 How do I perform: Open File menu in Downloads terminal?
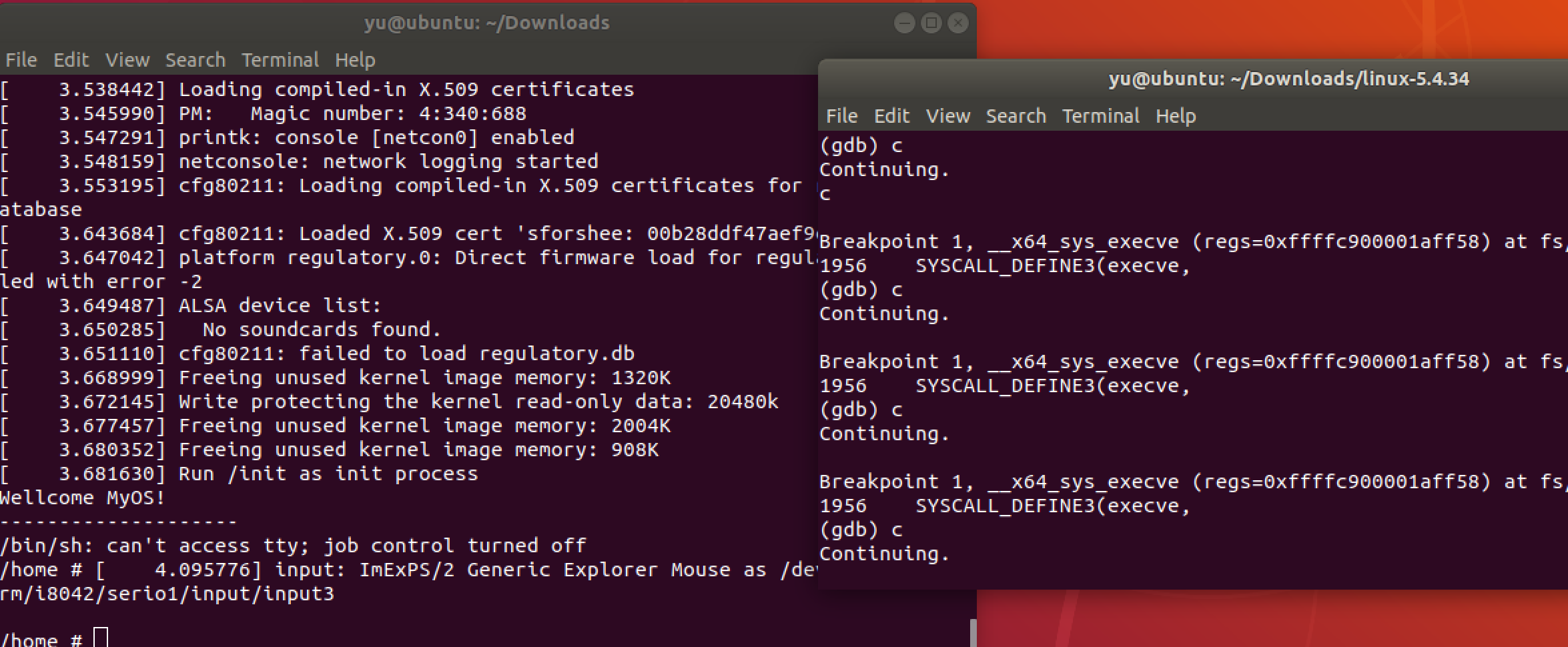tap(21, 60)
